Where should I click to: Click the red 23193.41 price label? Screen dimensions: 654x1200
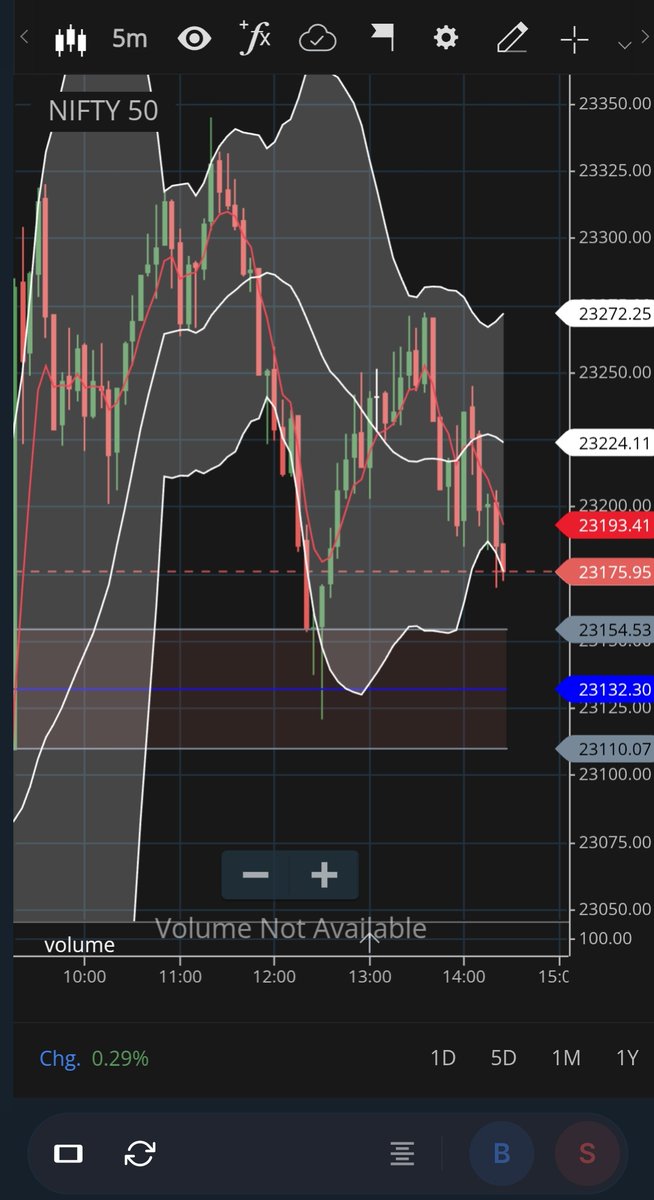tap(604, 524)
